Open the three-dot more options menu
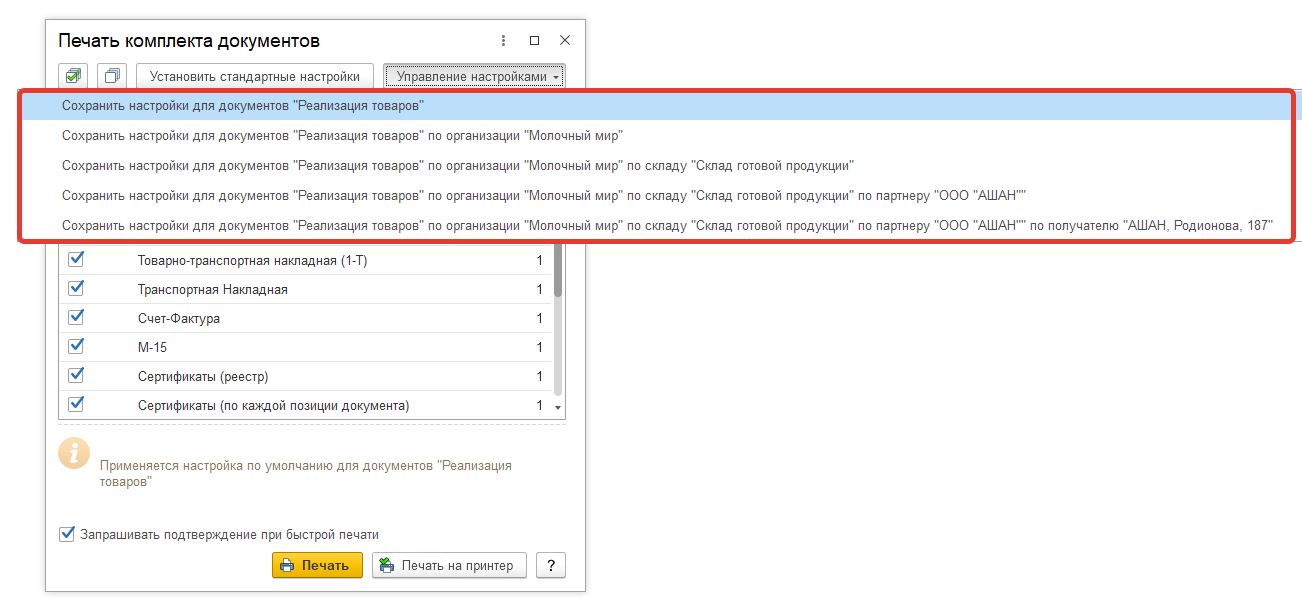Viewport: 1302px width, 598px height. 503,41
